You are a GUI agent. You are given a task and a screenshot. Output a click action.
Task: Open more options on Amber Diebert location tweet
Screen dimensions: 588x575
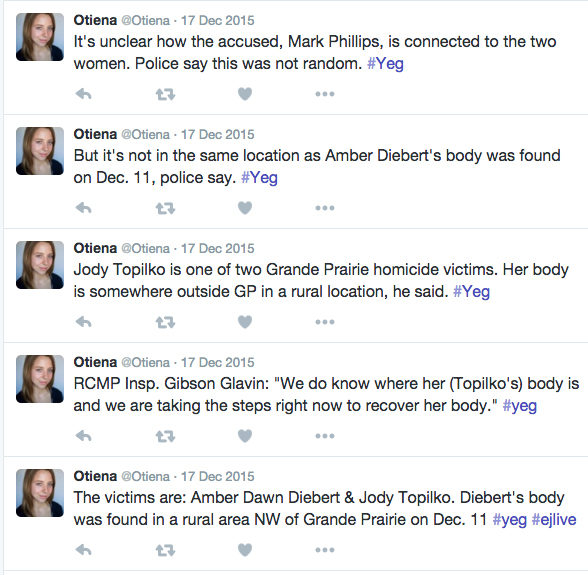(x=325, y=208)
